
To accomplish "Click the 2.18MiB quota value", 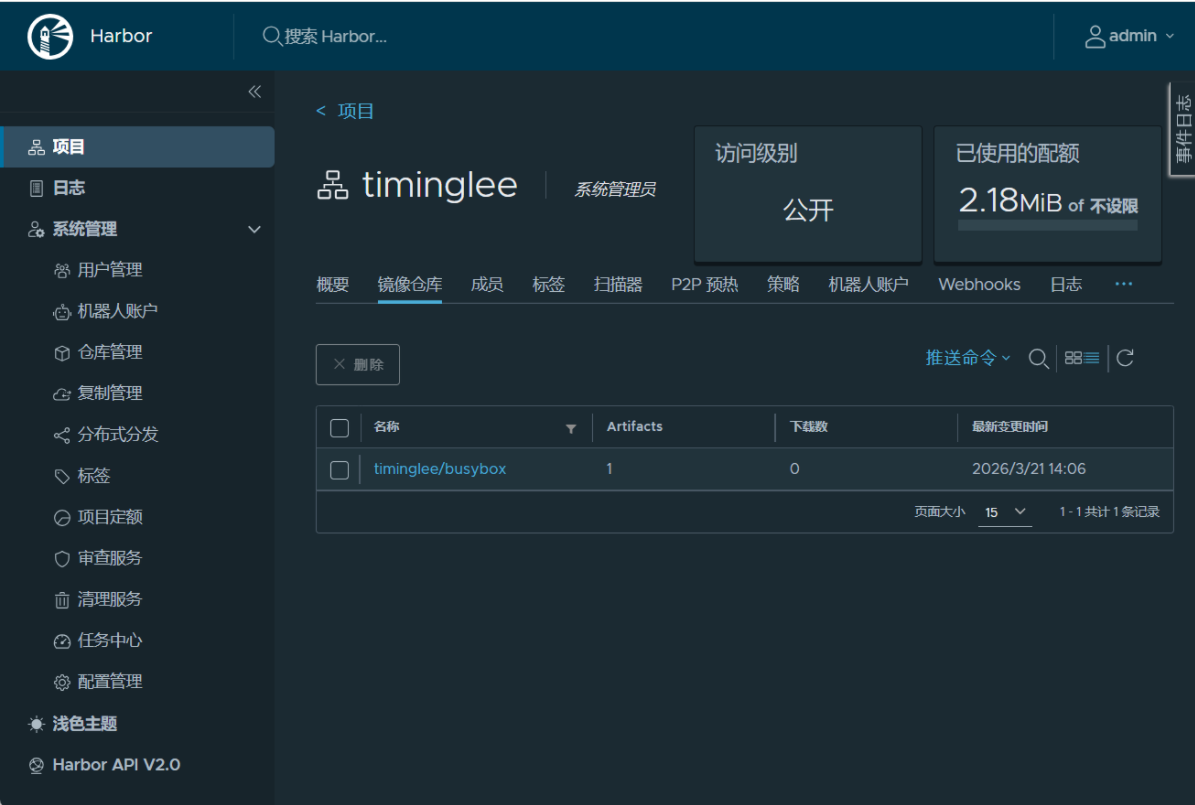I will pyautogui.click(x=1010, y=201).
